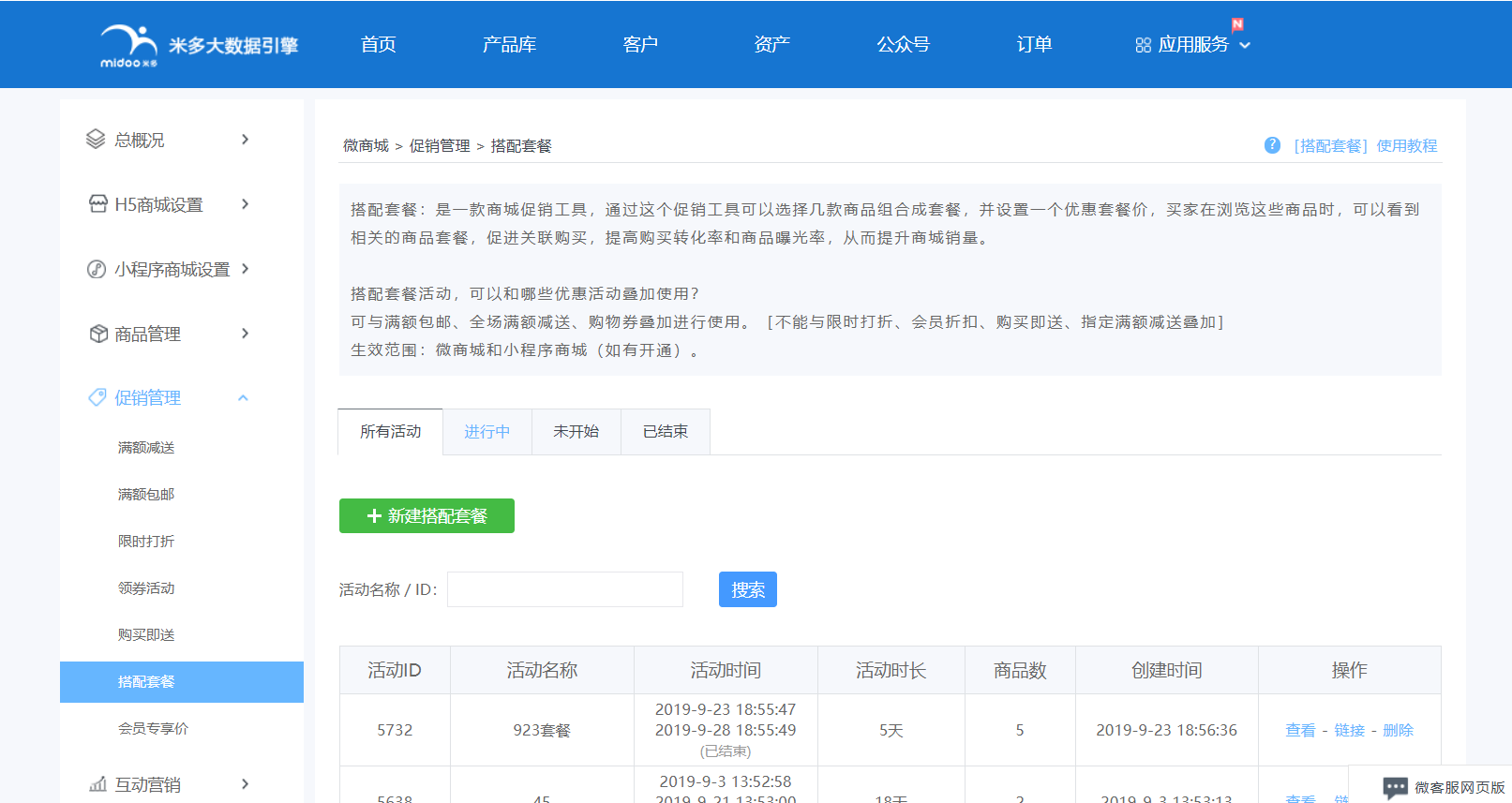Click the 微客服网页版 chat widget label
The image size is (1512, 803).
1460,788
